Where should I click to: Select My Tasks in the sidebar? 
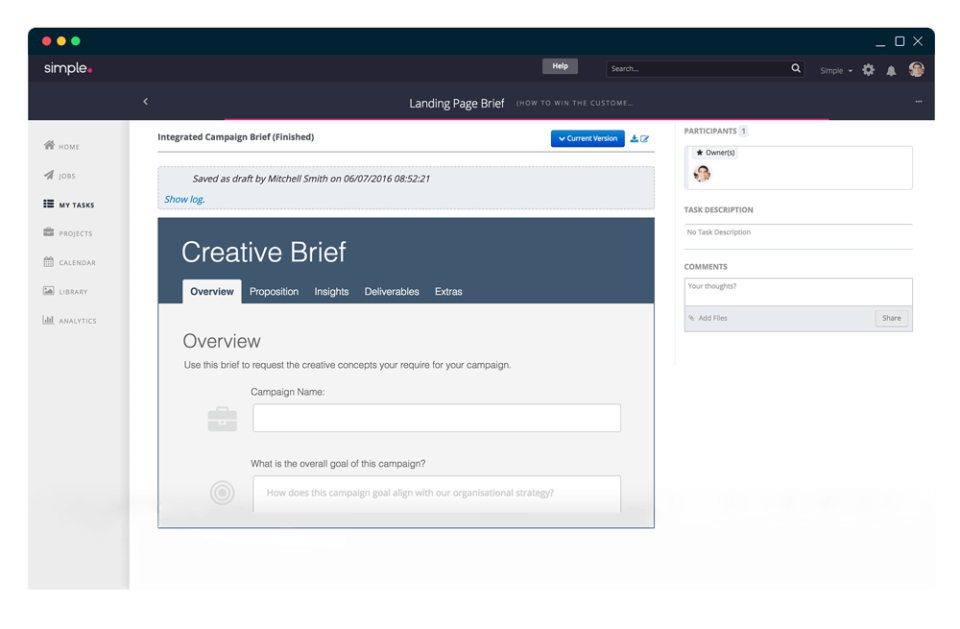[x=69, y=205]
